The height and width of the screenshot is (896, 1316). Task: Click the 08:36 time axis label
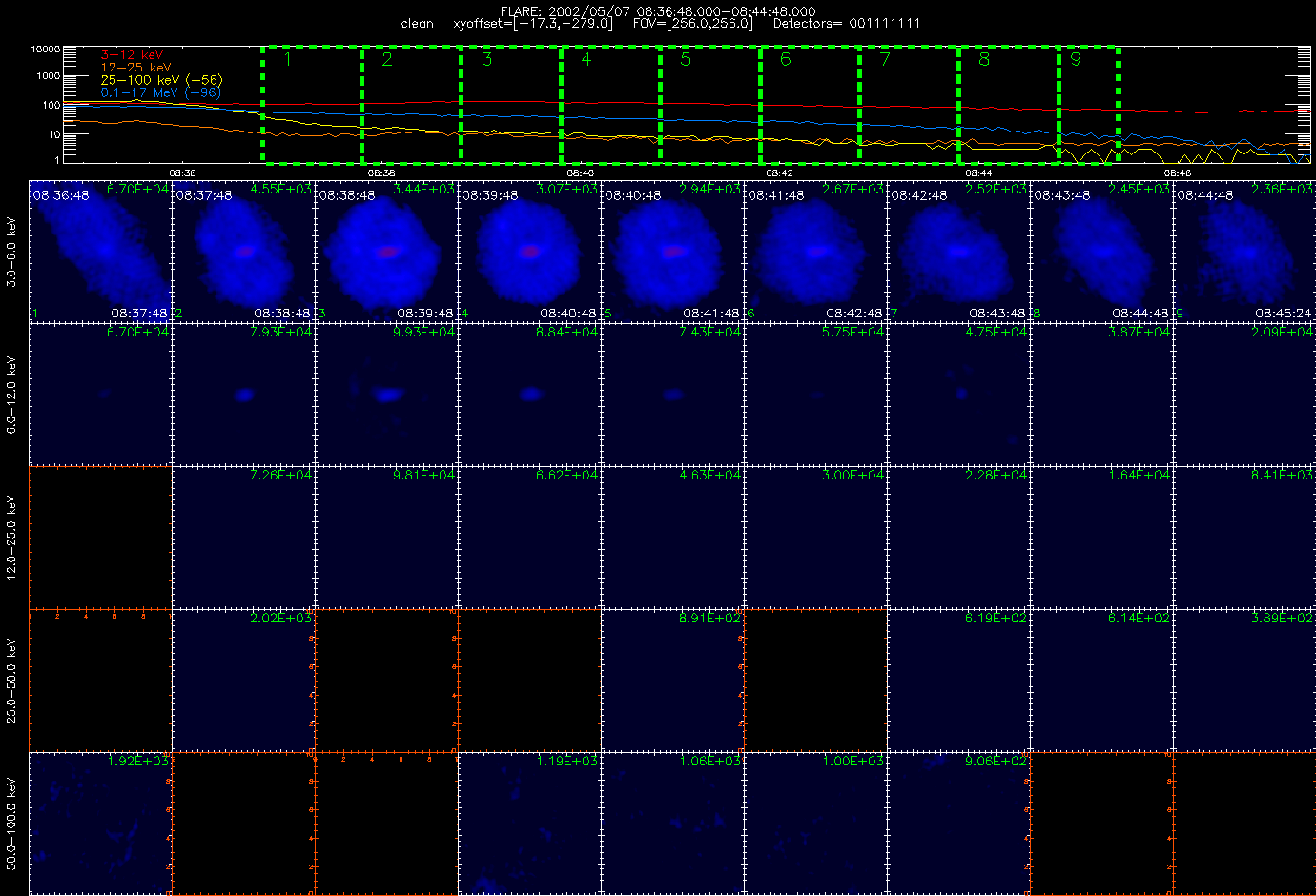tap(182, 173)
